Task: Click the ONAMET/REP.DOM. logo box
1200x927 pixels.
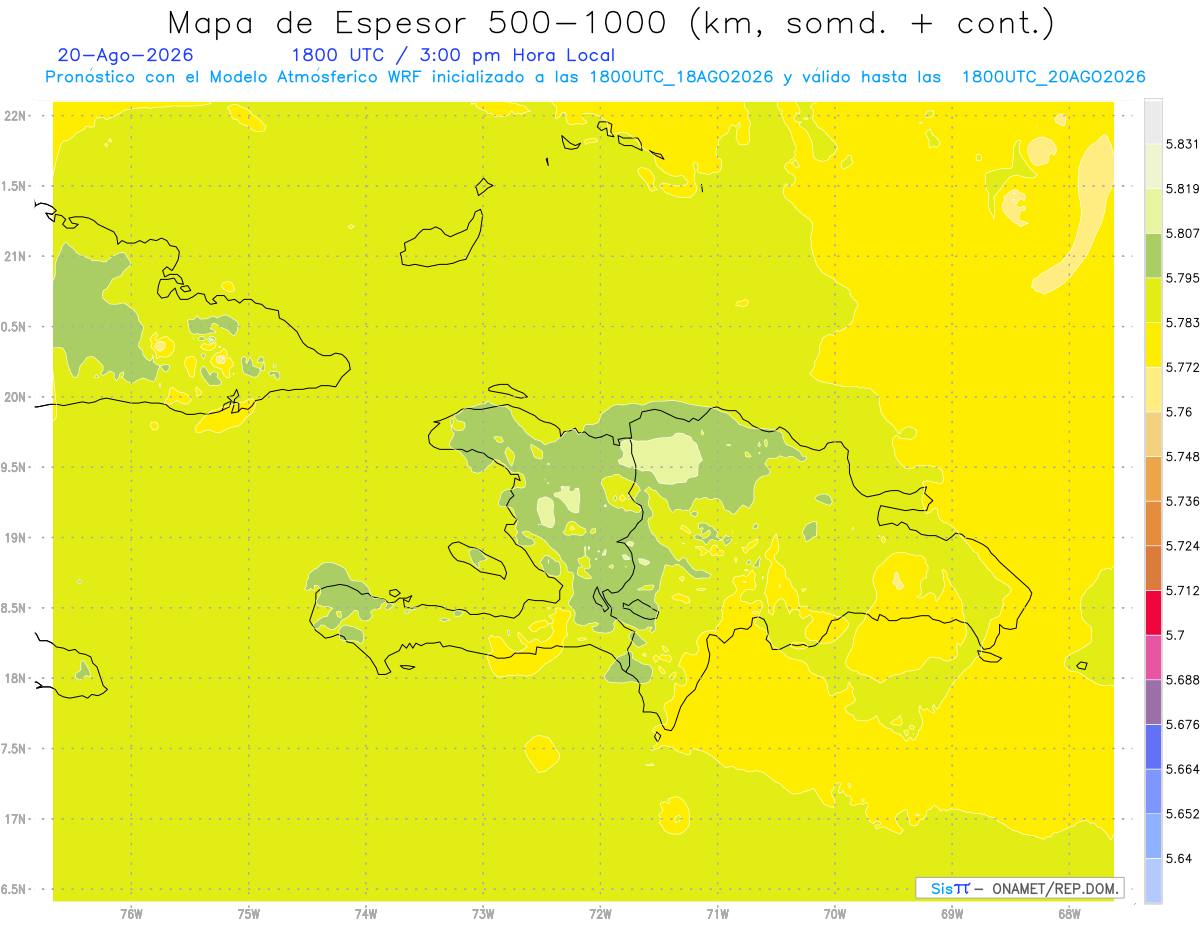Action: (x=1020, y=888)
